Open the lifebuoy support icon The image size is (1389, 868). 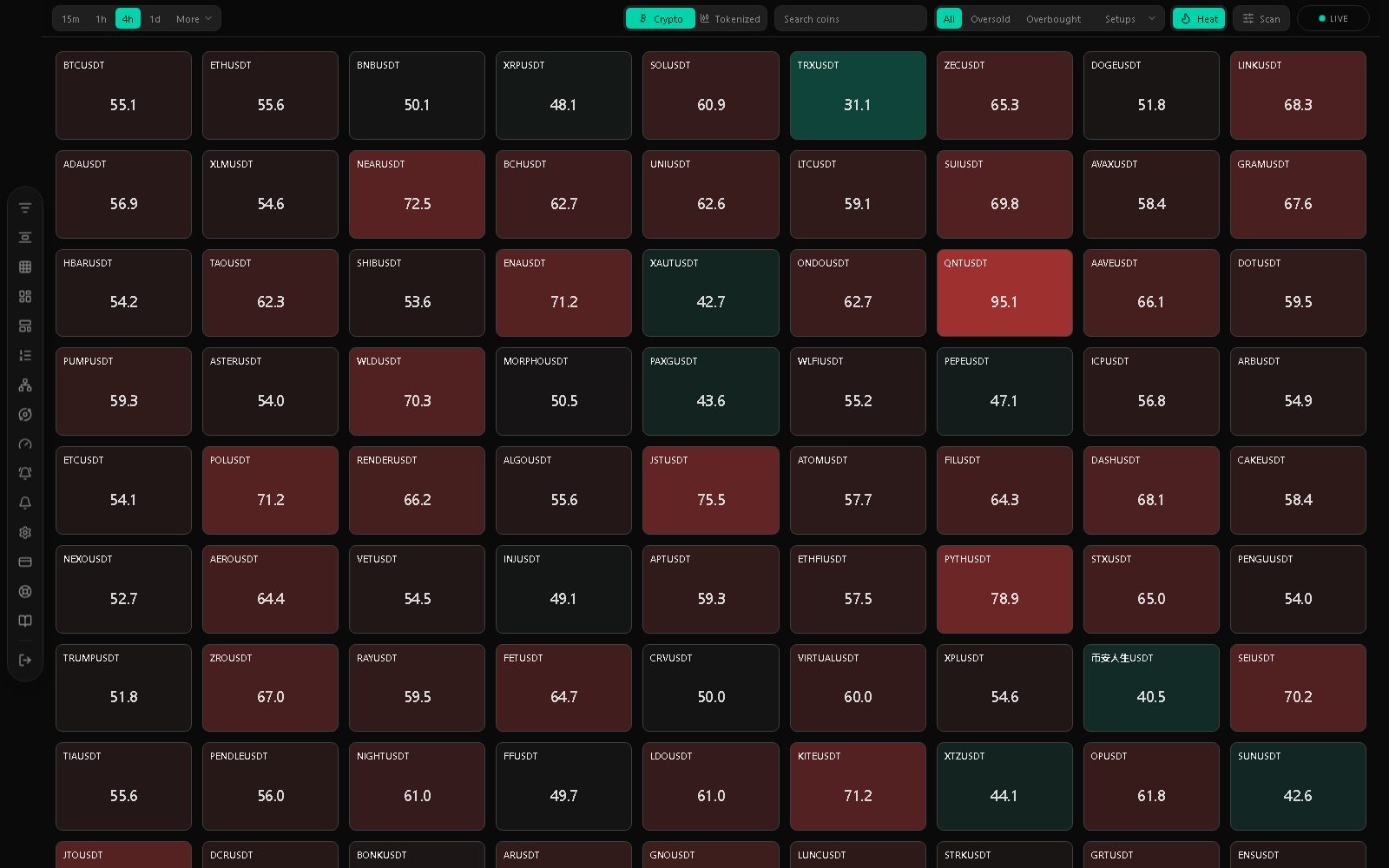tap(25, 592)
